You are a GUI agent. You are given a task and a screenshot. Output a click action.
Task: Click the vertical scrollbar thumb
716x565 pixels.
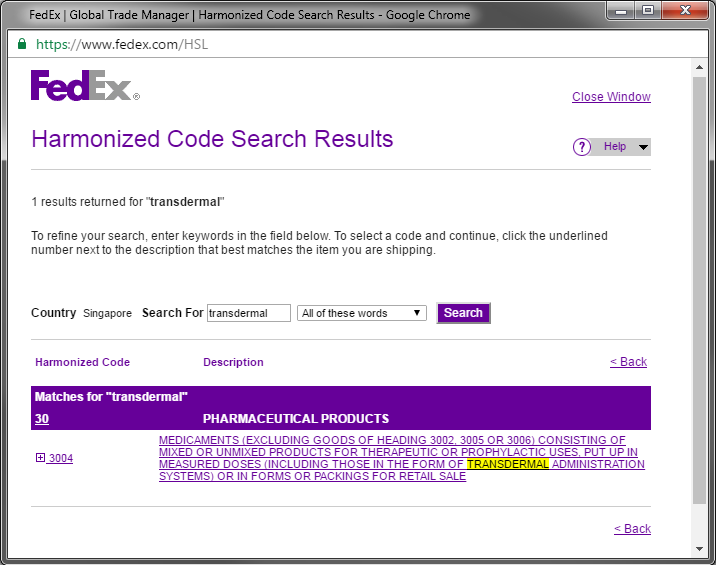[699, 290]
